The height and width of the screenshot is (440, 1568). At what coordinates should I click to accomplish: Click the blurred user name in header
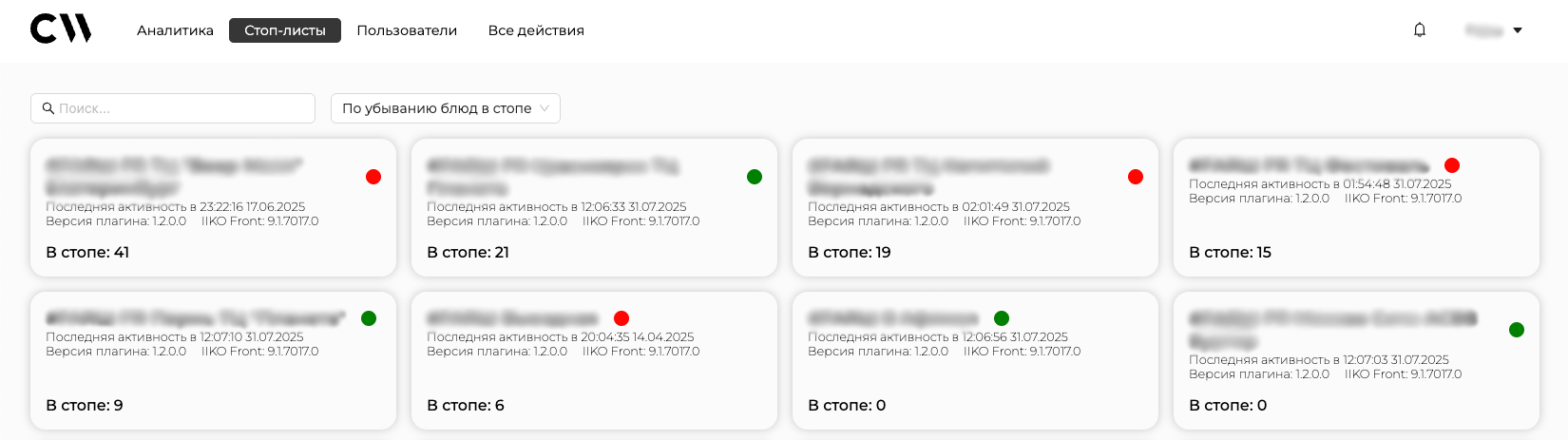1484,30
